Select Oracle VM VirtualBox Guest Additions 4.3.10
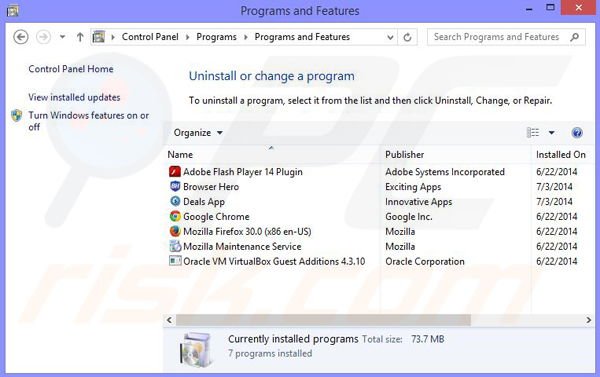This screenshot has width=600, height=377. (x=274, y=261)
